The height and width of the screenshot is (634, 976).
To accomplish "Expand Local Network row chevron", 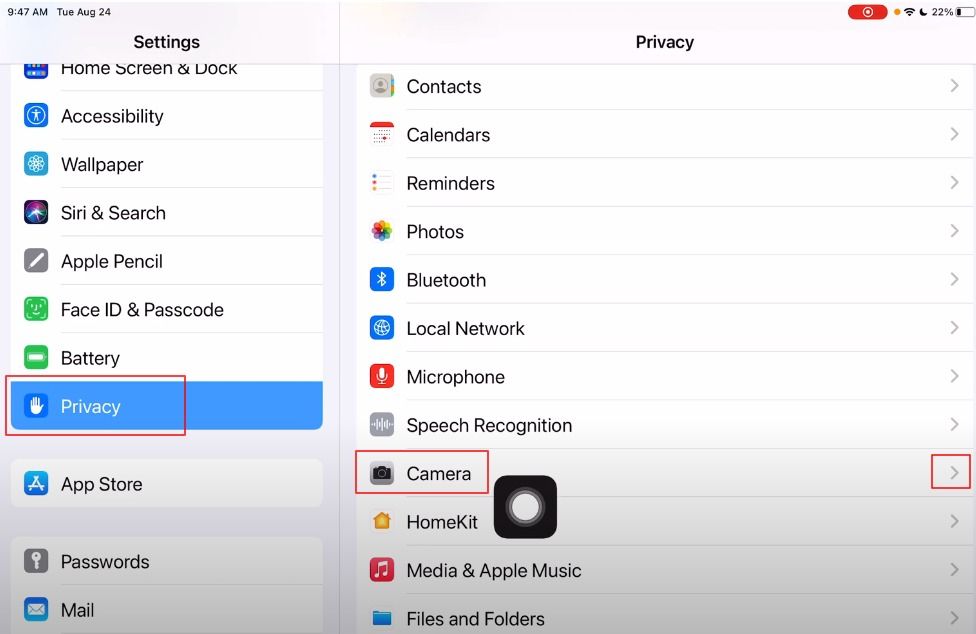I will click(954, 328).
